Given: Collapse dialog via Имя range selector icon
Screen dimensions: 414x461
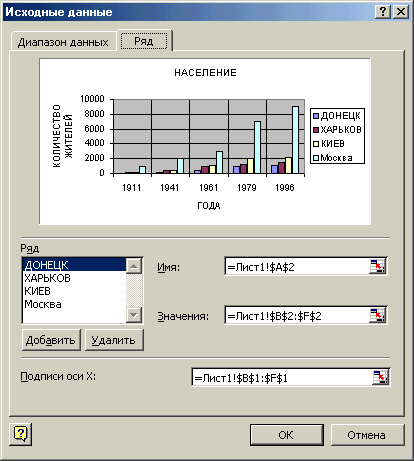Looking at the screenshot, I should click(377, 266).
